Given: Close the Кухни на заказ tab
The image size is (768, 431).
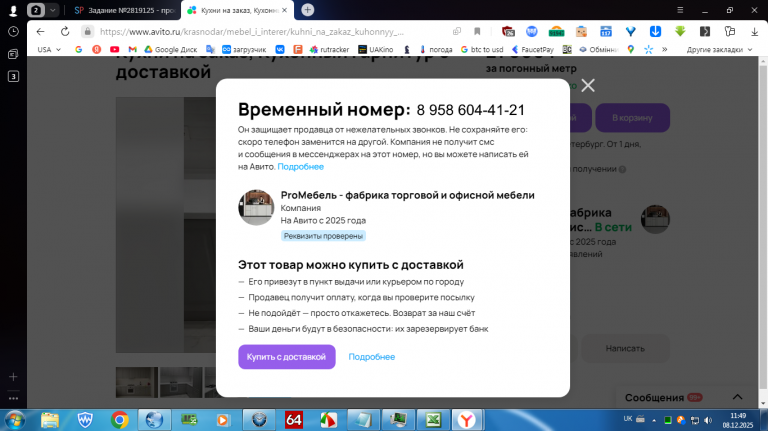Looking at the screenshot, I should pyautogui.click(x=285, y=10).
